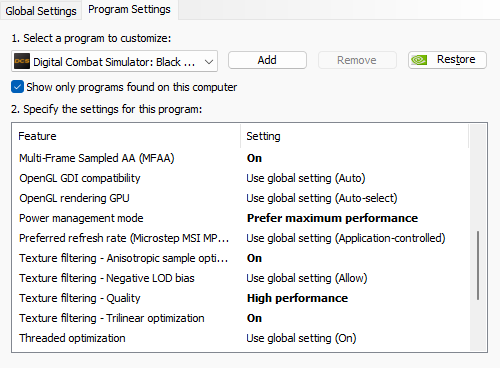Click Trilinear optimization On setting
The image size is (500, 368).
point(254,318)
